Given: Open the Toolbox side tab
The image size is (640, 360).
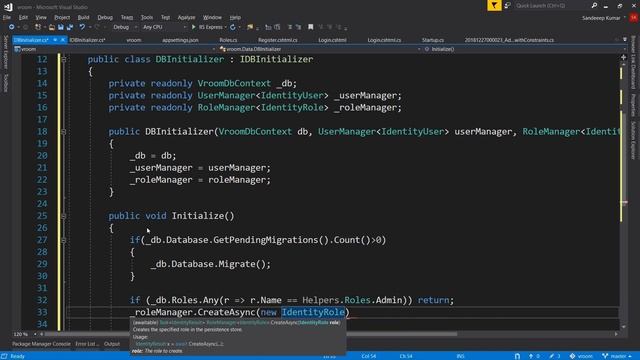Looking at the screenshot, I should point(5,83).
